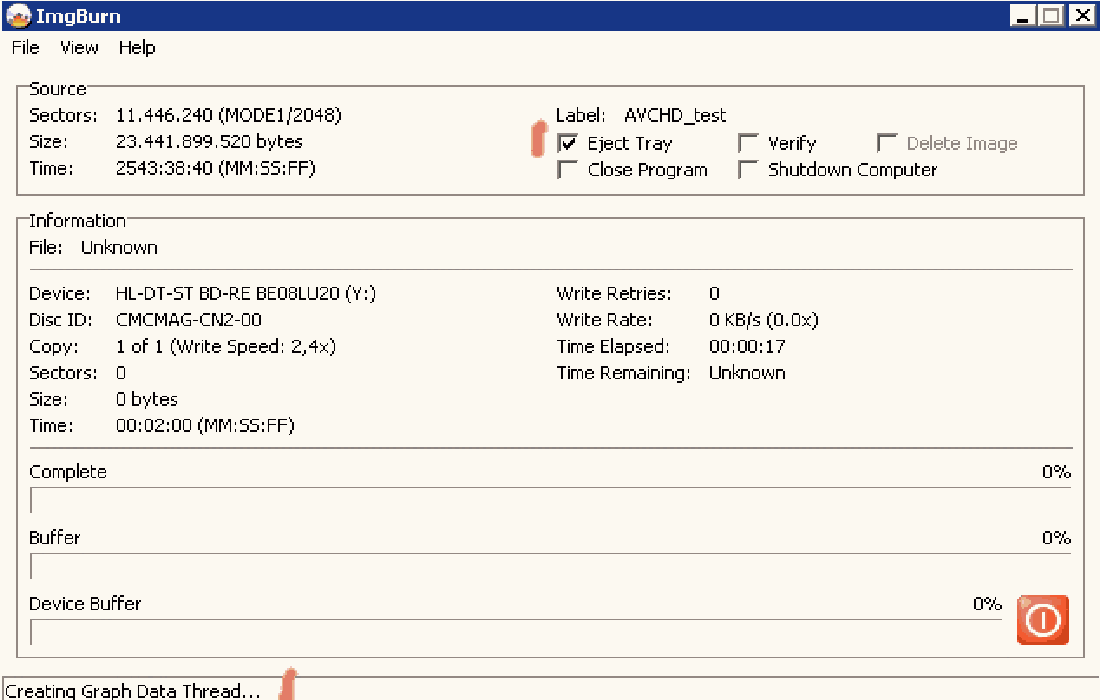Click the AVCHD_test label text

tap(675, 116)
